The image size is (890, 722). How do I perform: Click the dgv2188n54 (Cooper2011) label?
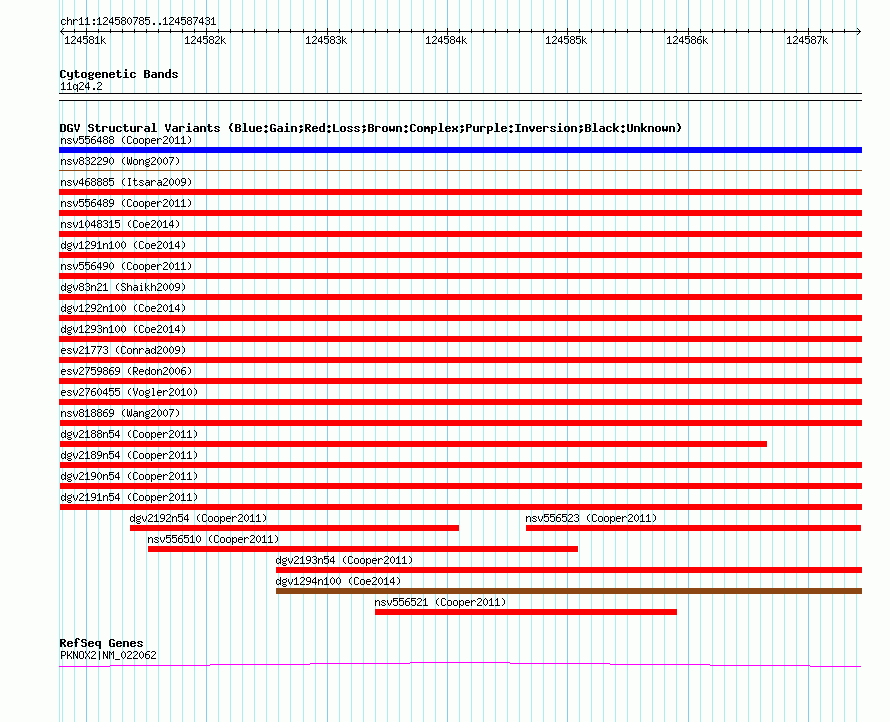tap(129, 434)
